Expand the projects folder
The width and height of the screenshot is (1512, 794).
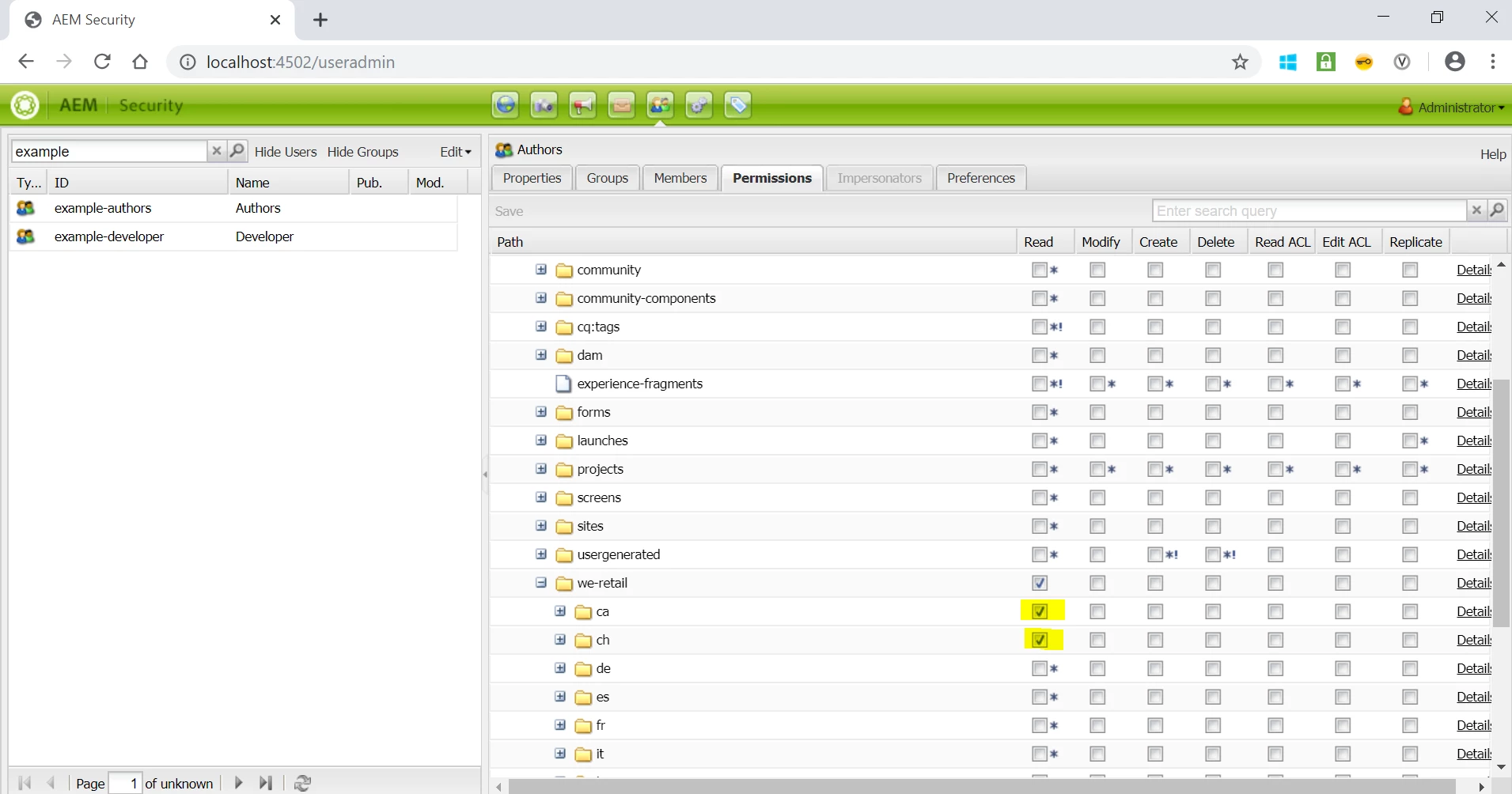click(541, 468)
